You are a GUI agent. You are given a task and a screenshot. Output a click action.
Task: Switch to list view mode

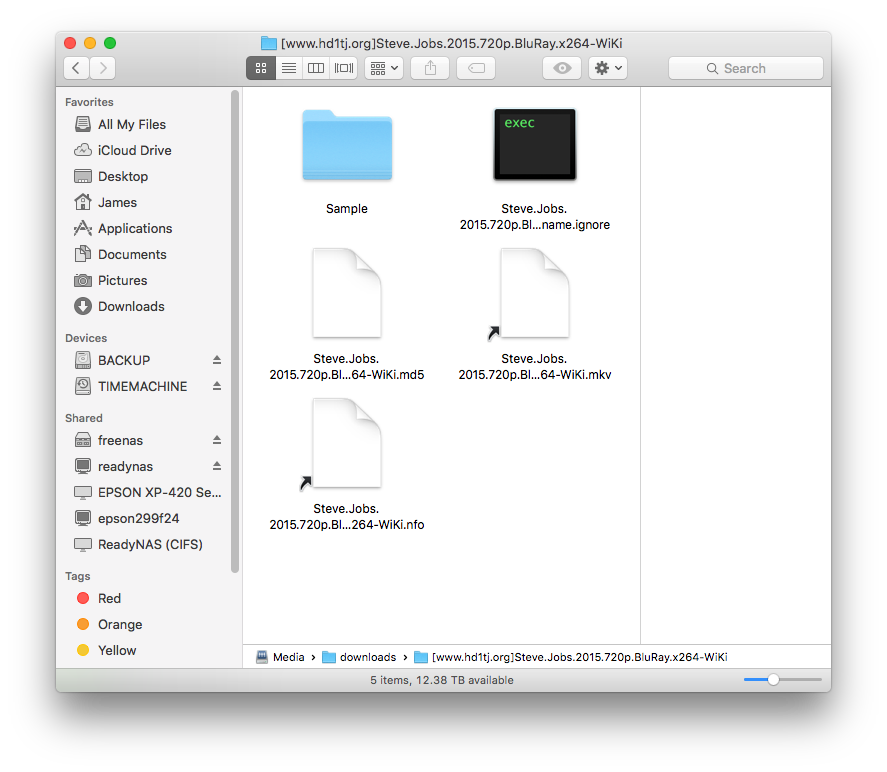[x=289, y=68]
